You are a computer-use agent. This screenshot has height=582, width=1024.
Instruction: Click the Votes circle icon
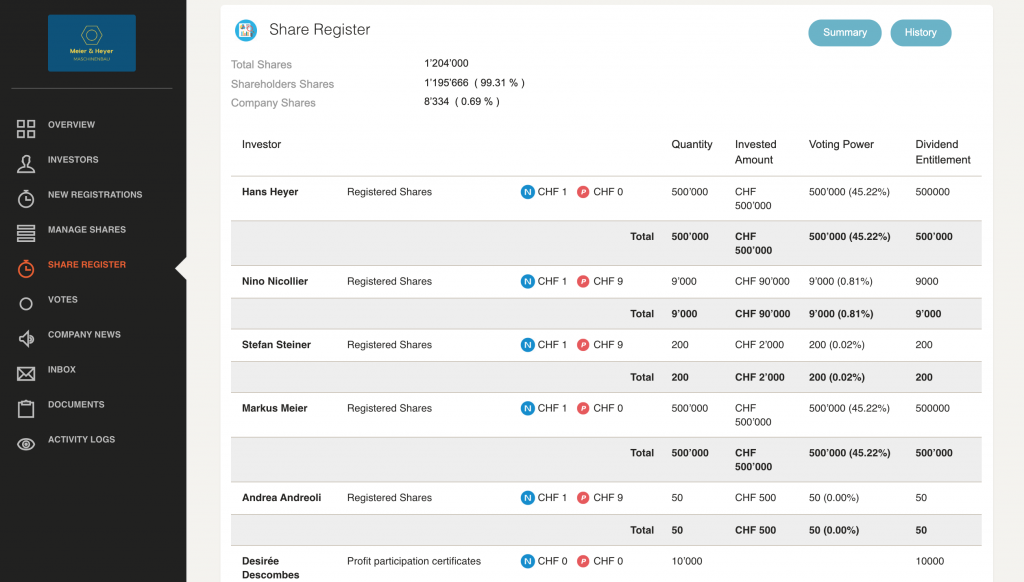(x=26, y=303)
